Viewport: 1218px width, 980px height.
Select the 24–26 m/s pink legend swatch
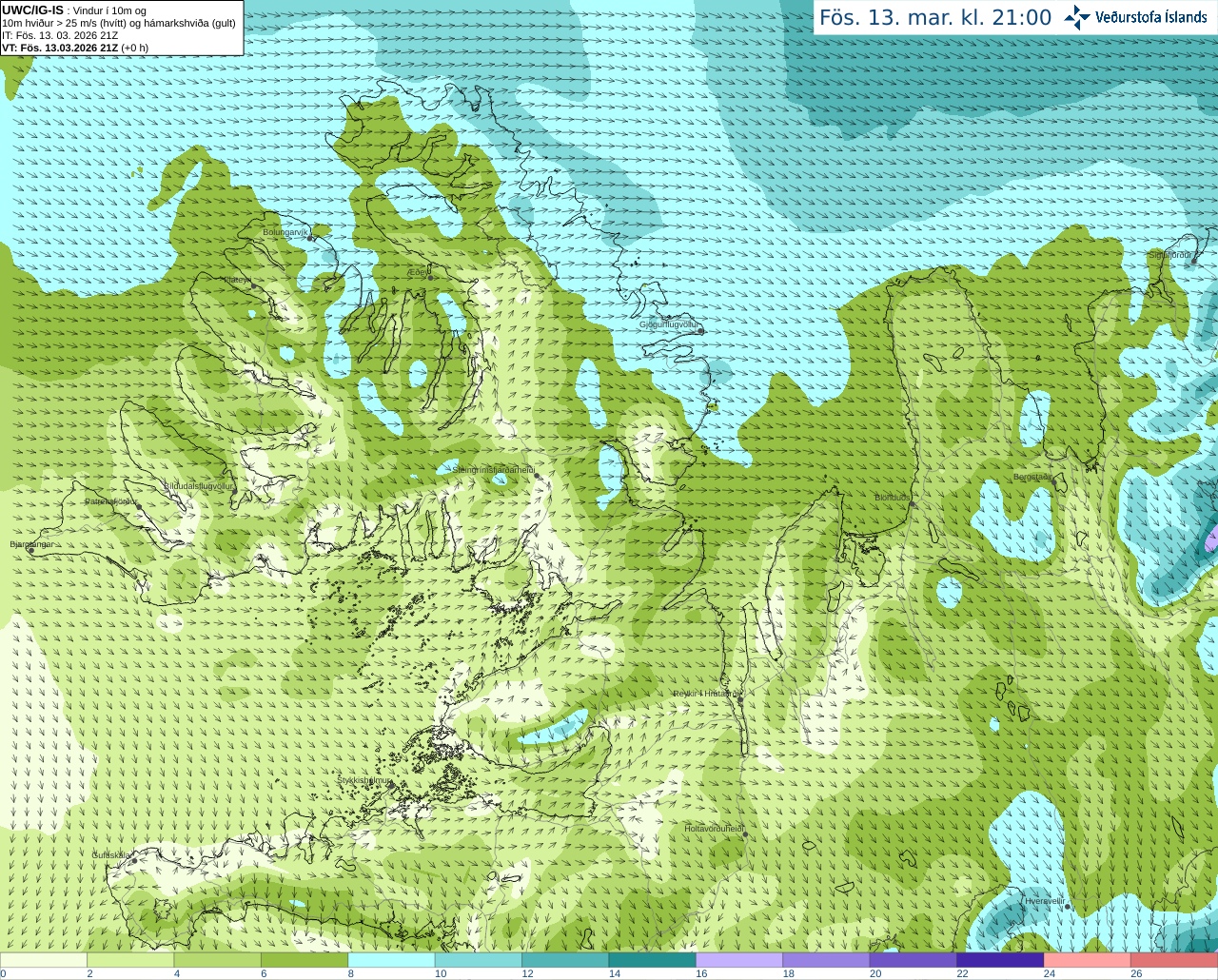point(1087,960)
